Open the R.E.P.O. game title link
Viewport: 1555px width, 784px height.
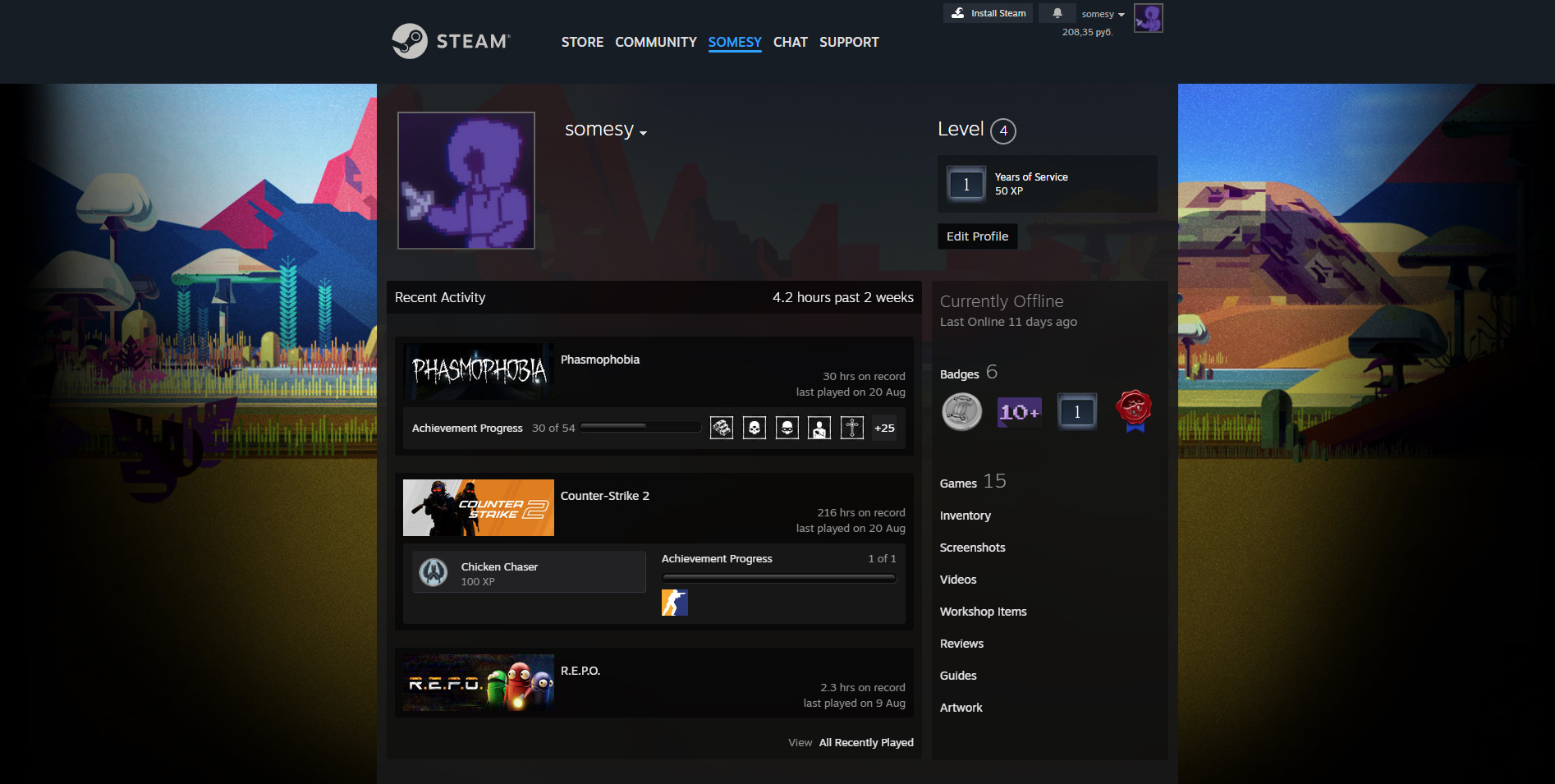[x=580, y=671]
